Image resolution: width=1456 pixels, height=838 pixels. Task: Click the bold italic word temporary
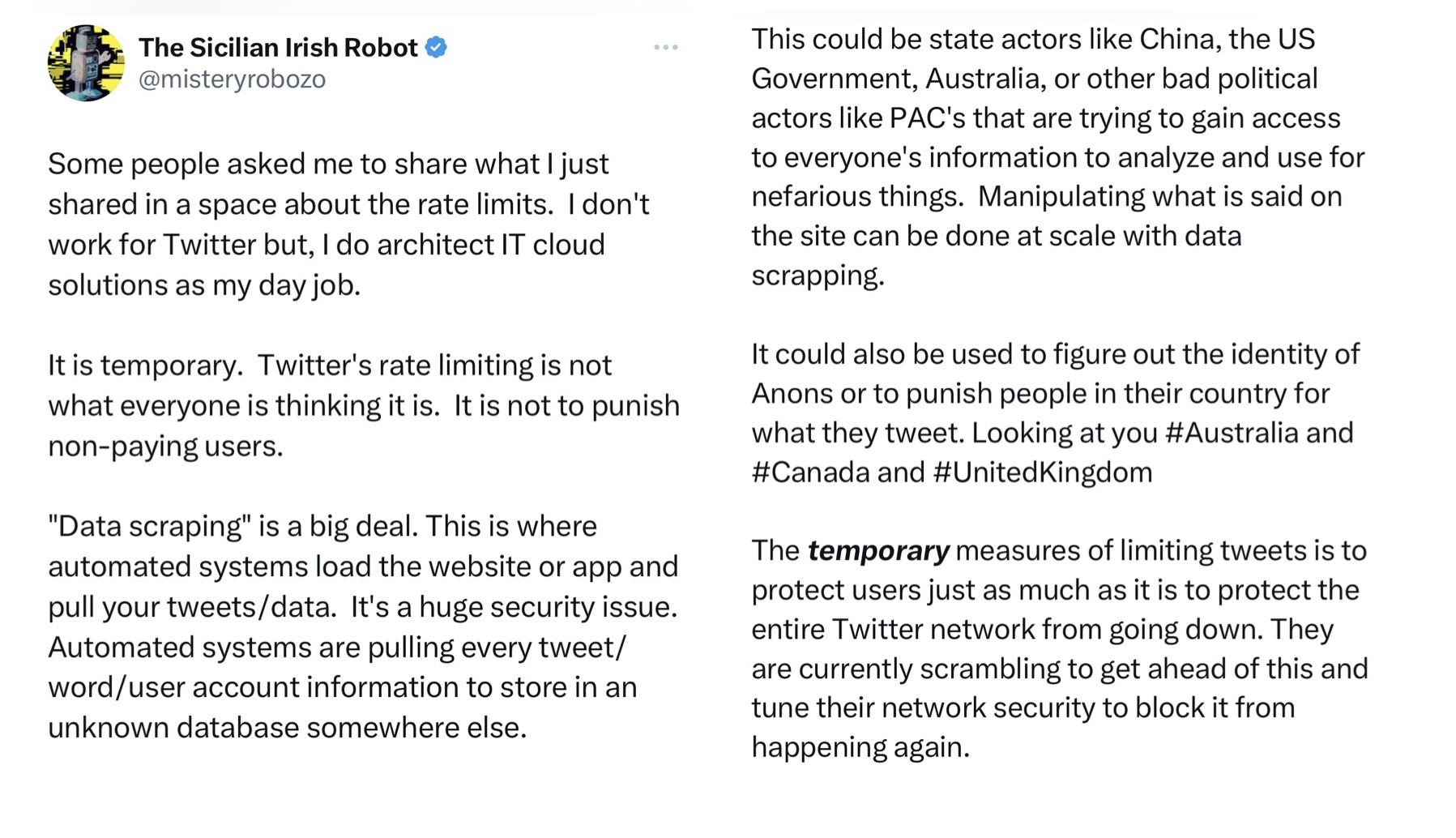coord(878,551)
